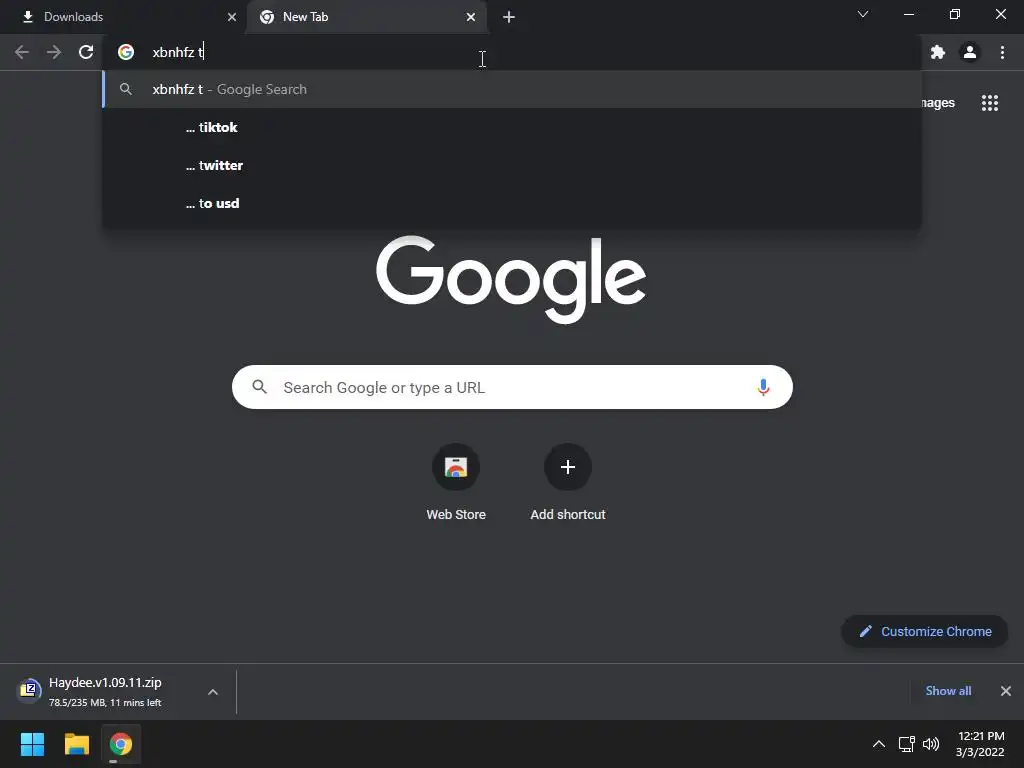Viewport: 1024px width, 768px height.
Task: Choose the '... to usd' suggestion
Action: click(x=512, y=203)
